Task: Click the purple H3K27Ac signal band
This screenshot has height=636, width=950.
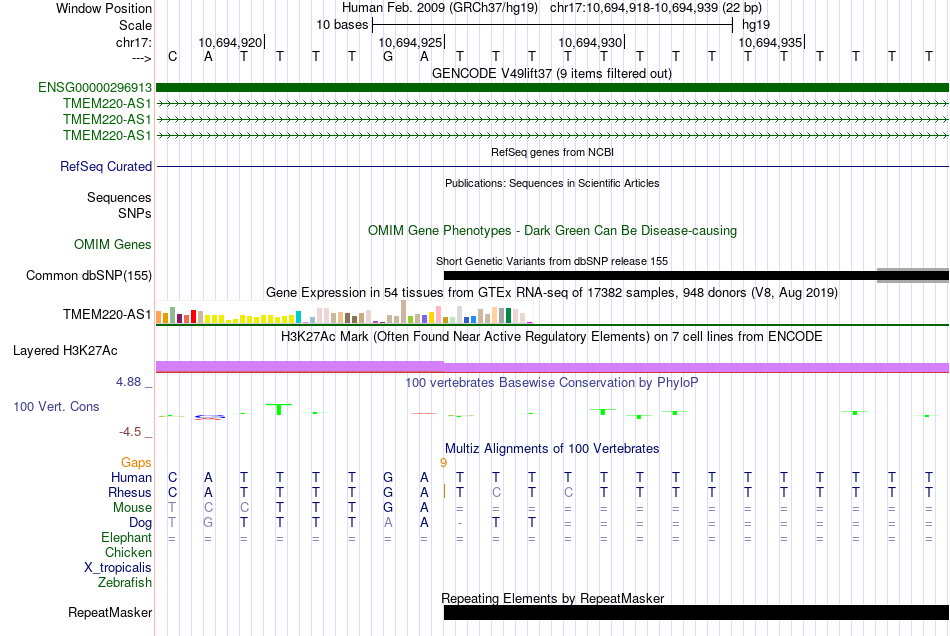Action: pyautogui.click(x=552, y=367)
